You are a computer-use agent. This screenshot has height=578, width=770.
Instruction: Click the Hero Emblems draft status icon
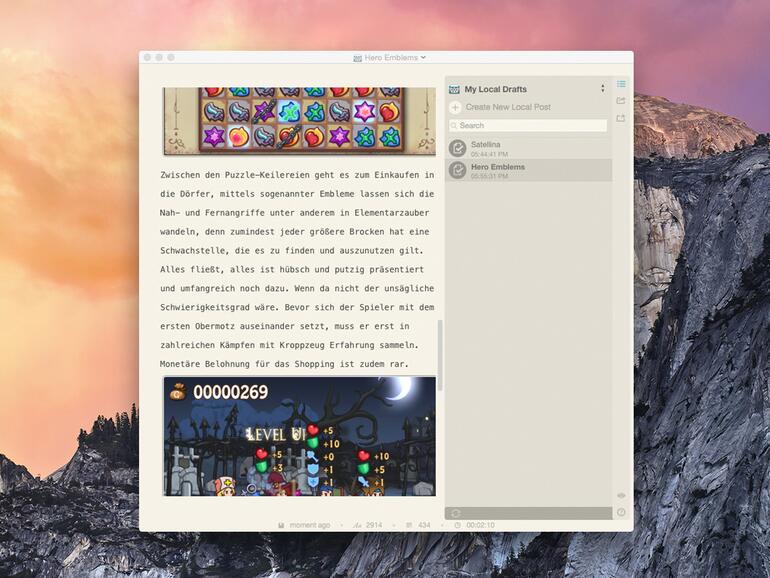(458, 170)
